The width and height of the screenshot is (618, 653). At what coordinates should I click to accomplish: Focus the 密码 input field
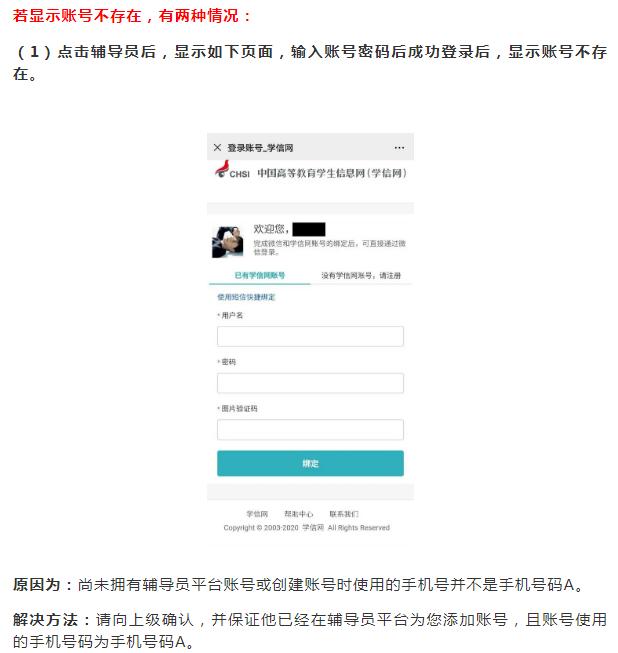310,383
